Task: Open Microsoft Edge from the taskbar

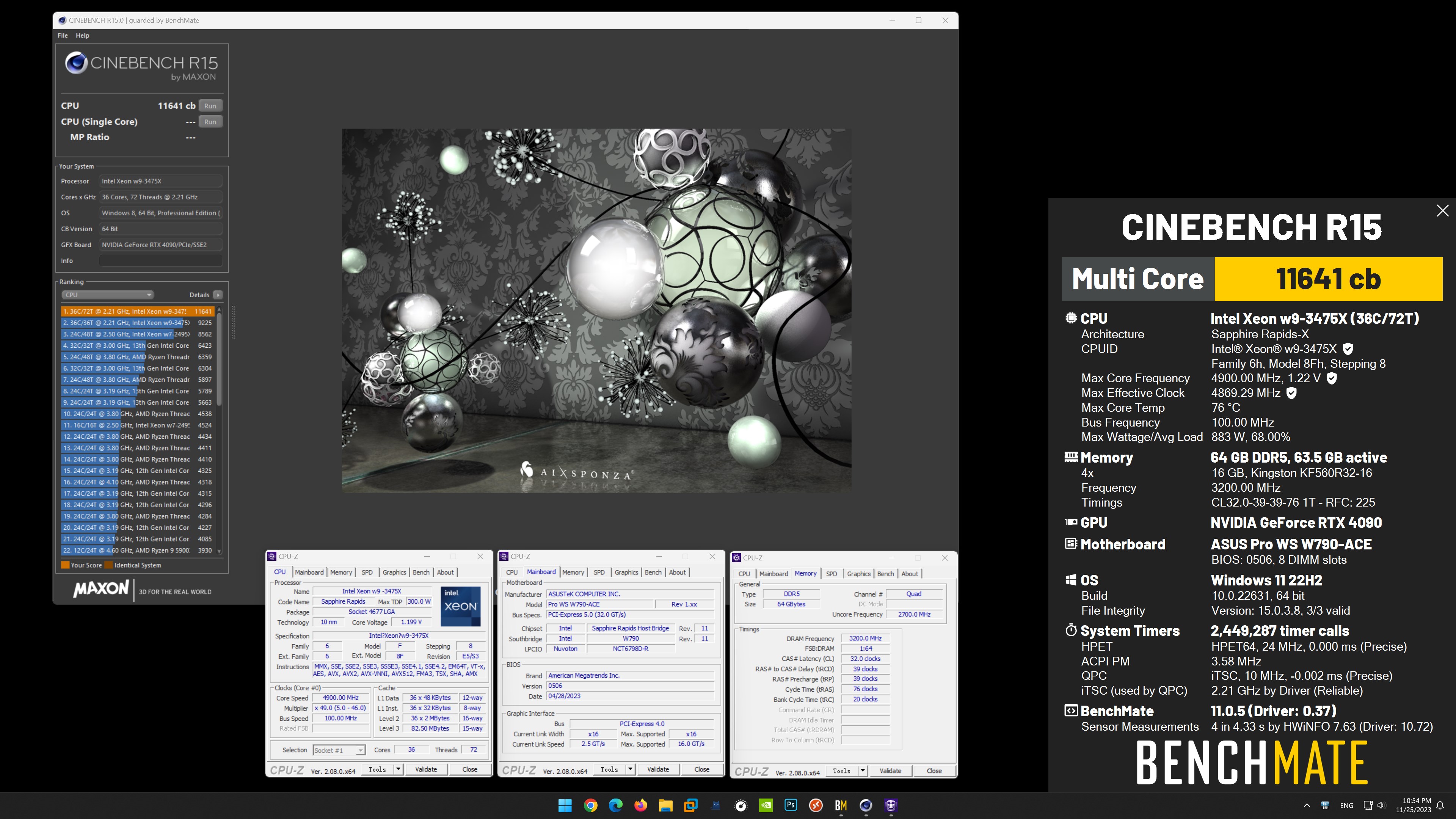Action: (x=615, y=805)
